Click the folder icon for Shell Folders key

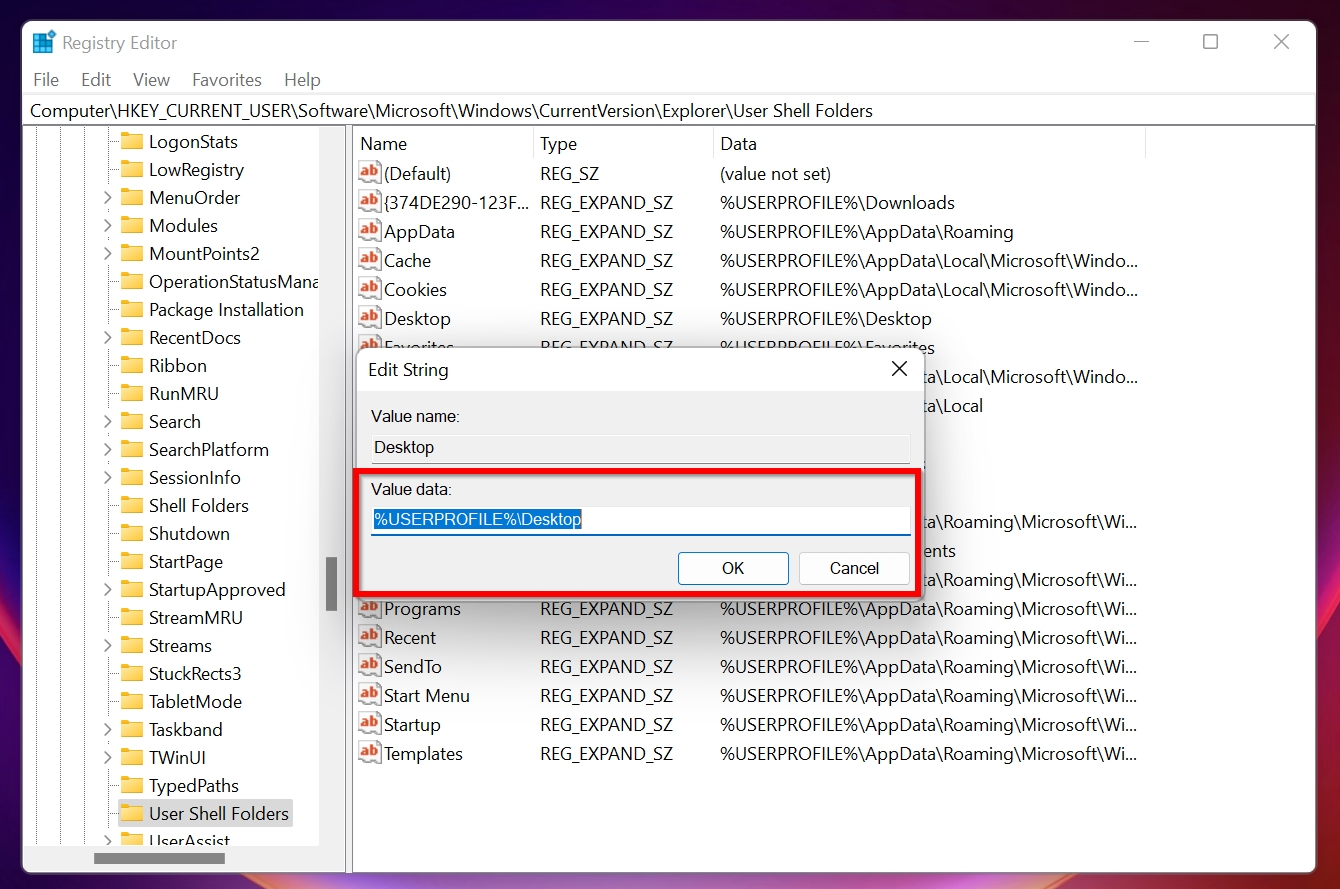[132, 505]
